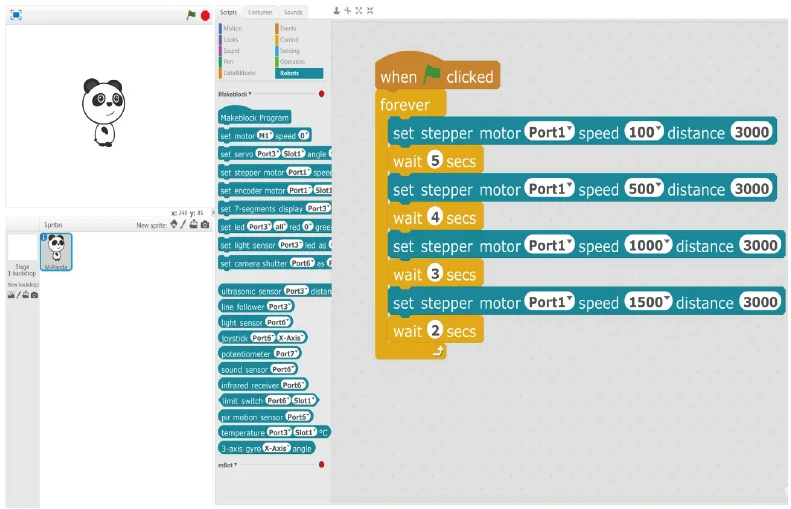Select the M-Panda sprite thumbnail
Viewport: 791px width, 509px height.
56,252
